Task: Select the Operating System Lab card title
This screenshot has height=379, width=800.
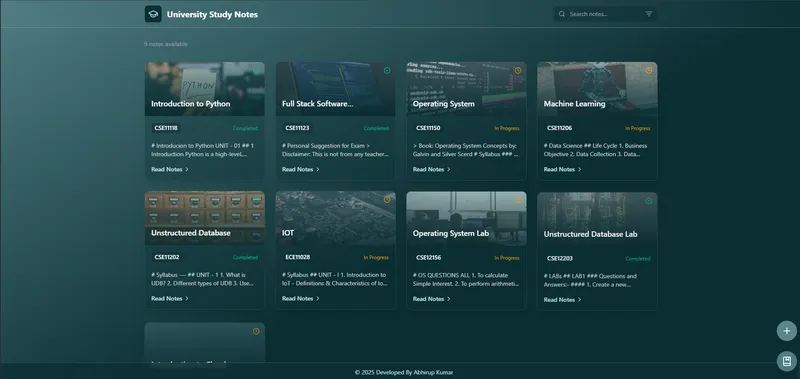Action: click(451, 233)
